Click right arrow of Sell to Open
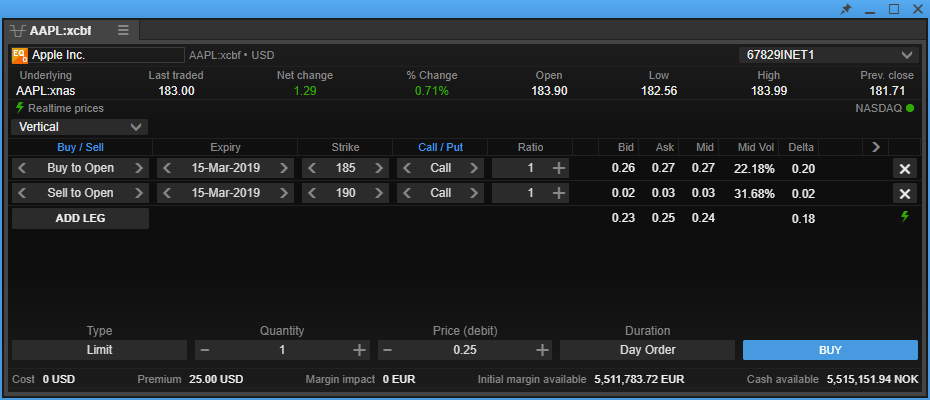The image size is (930, 400). (139, 193)
